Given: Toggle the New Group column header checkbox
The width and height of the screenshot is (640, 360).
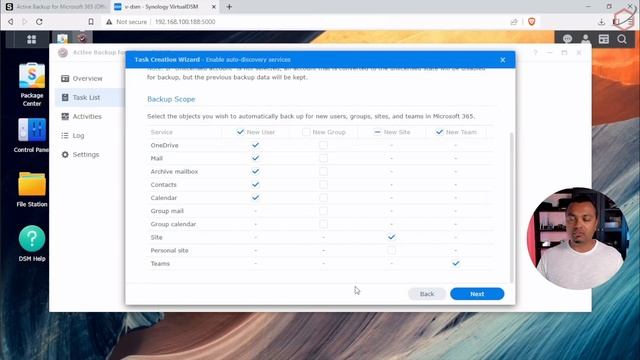Looking at the screenshot, I should click(x=306, y=132).
